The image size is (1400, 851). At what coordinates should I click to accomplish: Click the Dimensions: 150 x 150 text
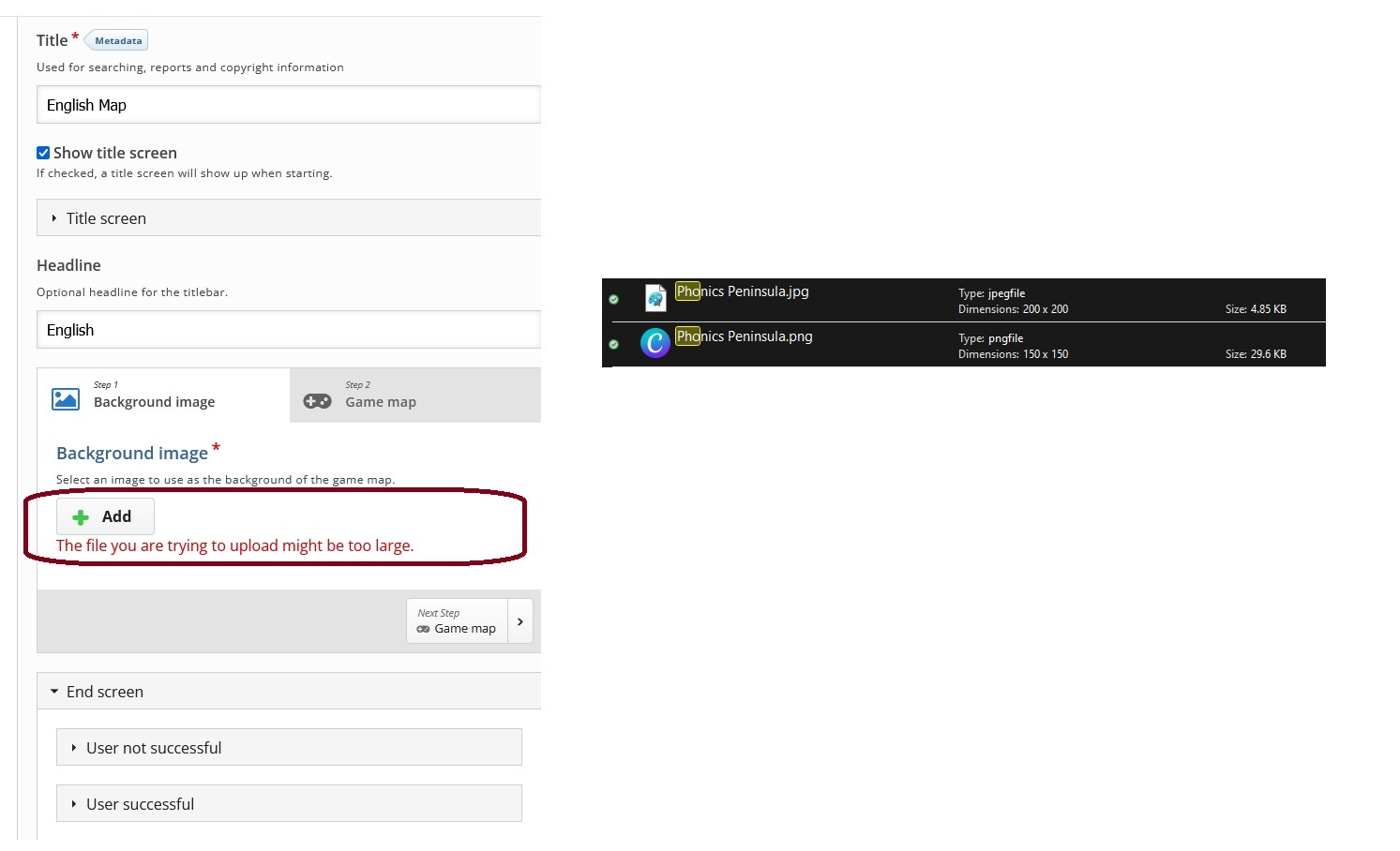click(1013, 354)
